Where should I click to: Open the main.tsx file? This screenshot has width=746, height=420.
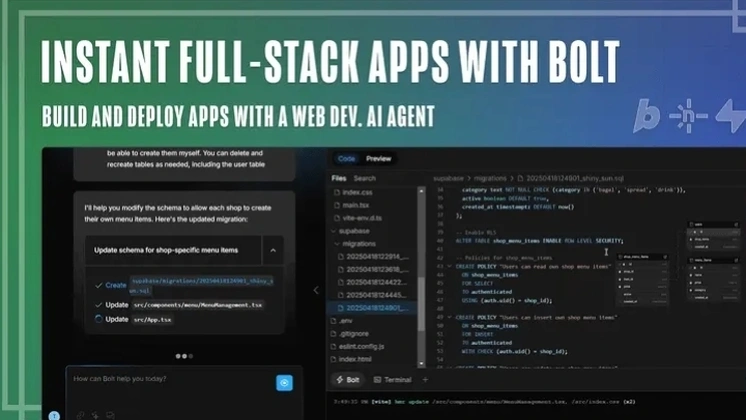(356, 205)
